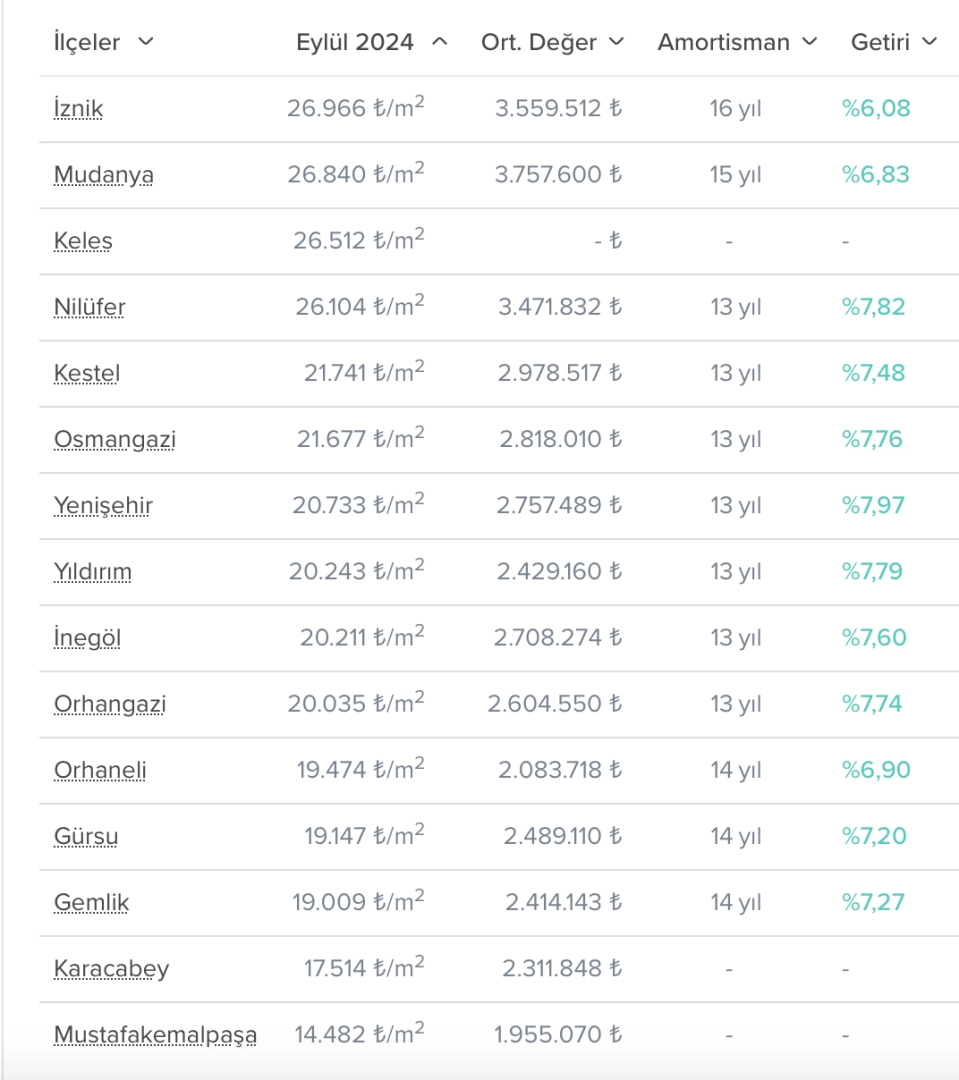View the Orhangazi district page
Screen dimensions: 959x1080
tap(110, 704)
